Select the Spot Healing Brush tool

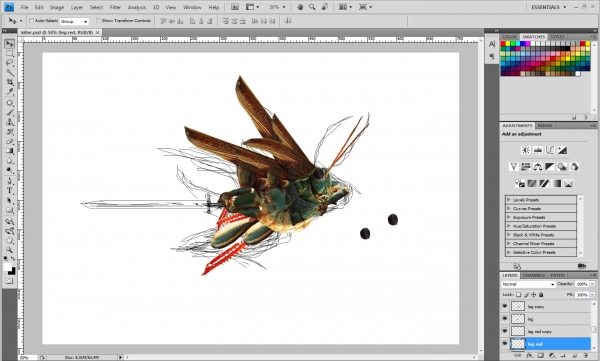pyautogui.click(x=10, y=103)
